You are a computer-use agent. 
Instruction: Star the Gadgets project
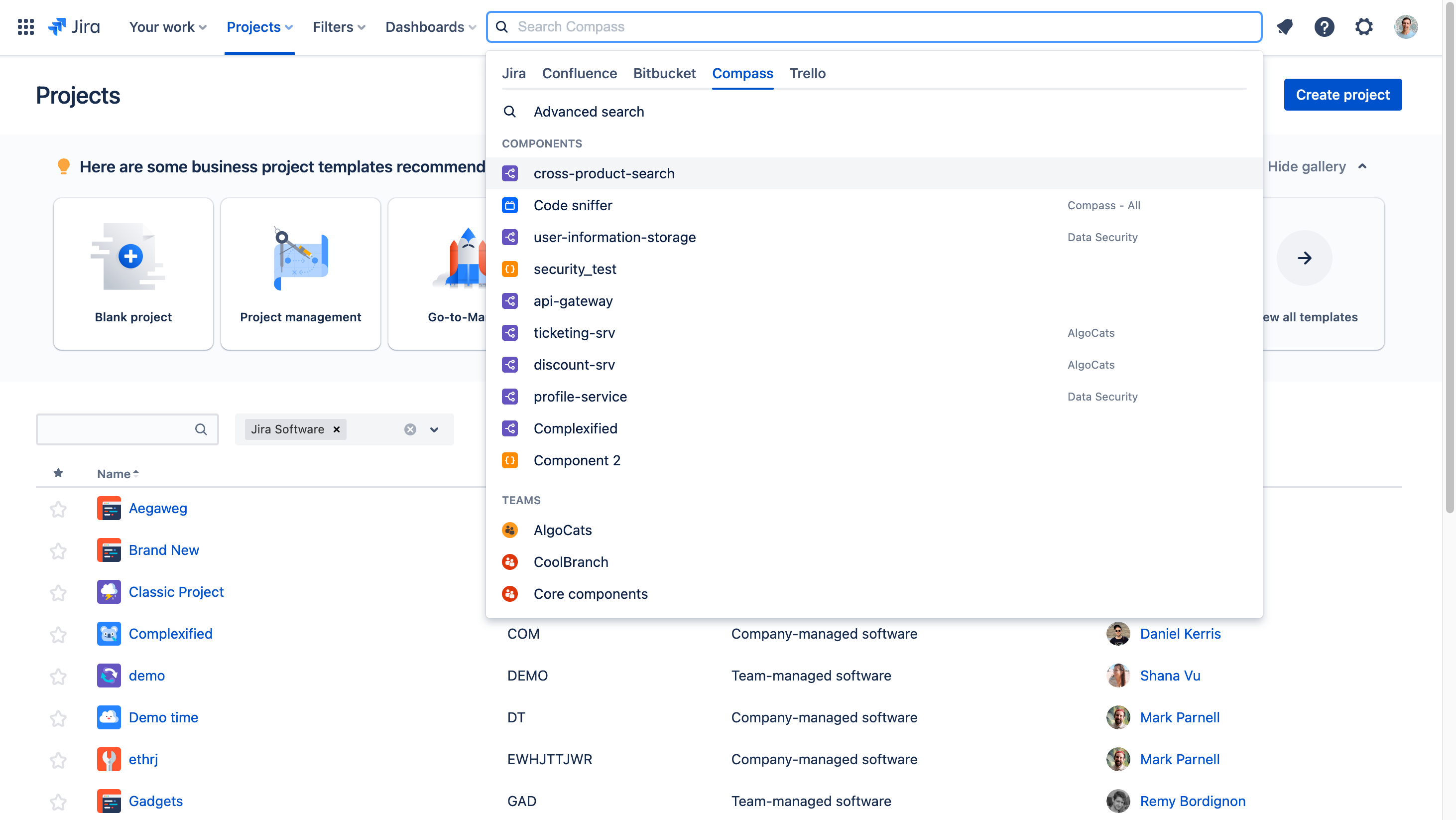pyautogui.click(x=58, y=802)
